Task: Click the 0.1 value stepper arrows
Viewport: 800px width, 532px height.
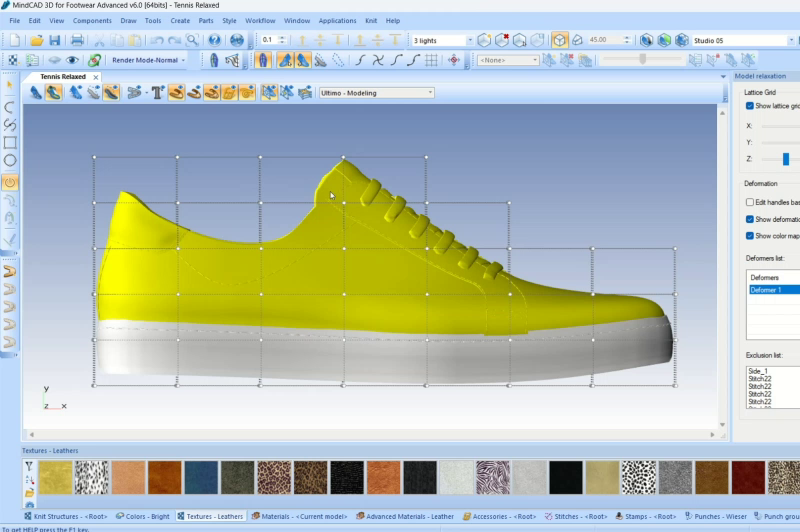Action: point(282,40)
